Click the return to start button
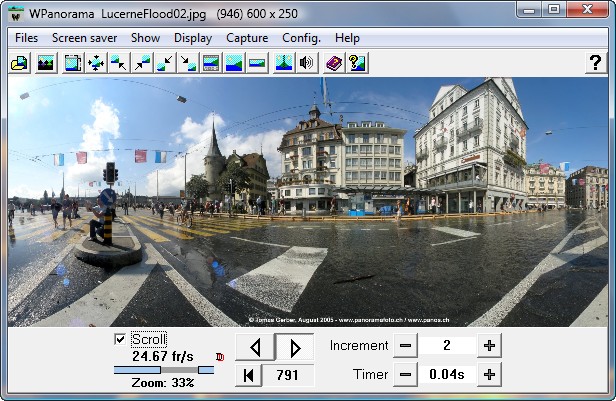The height and width of the screenshot is (401, 616). (x=248, y=375)
